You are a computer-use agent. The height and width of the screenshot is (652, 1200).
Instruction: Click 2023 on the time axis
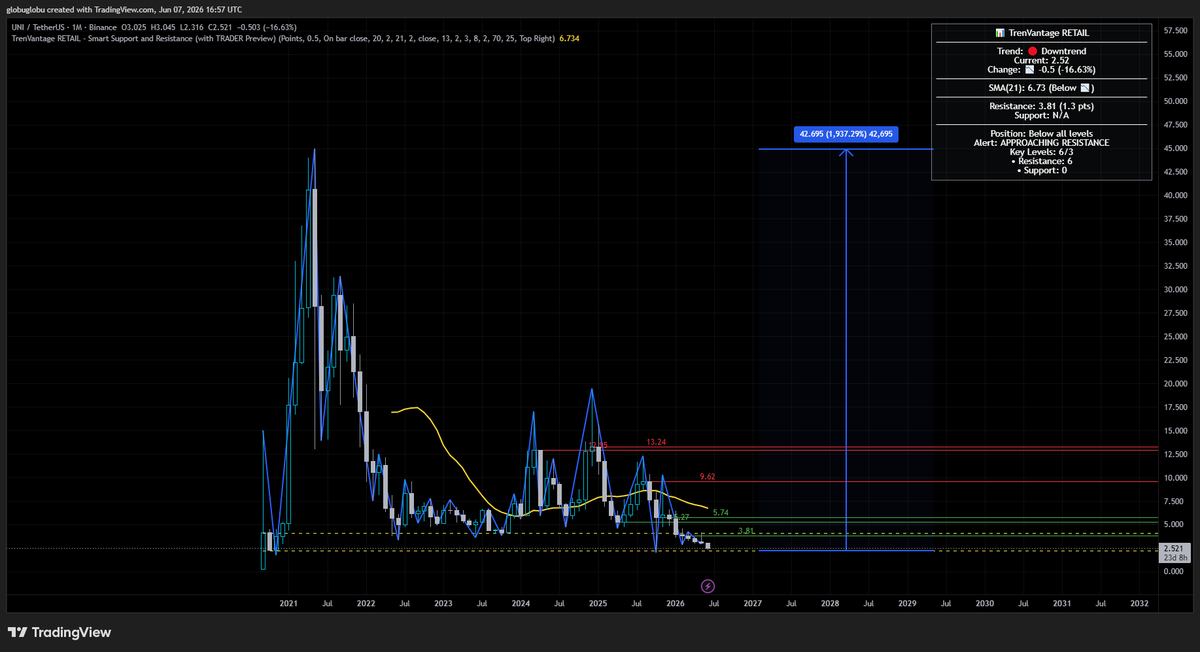point(443,604)
